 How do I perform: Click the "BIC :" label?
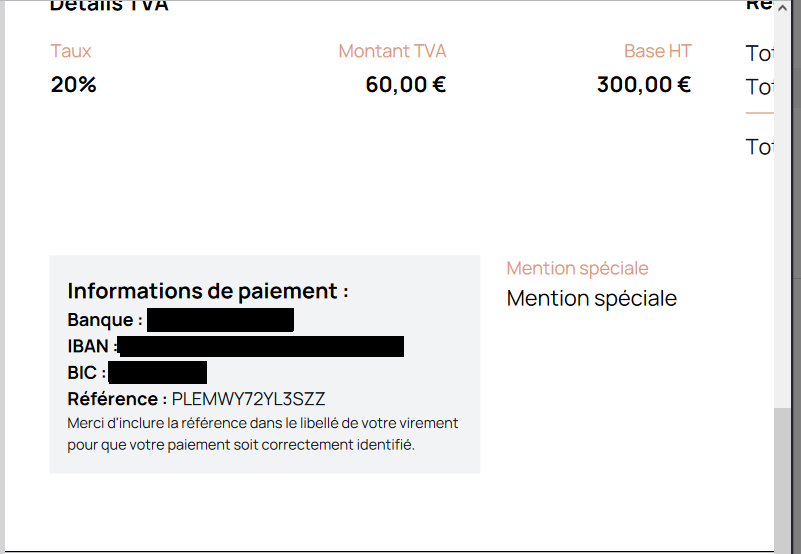click(x=86, y=373)
